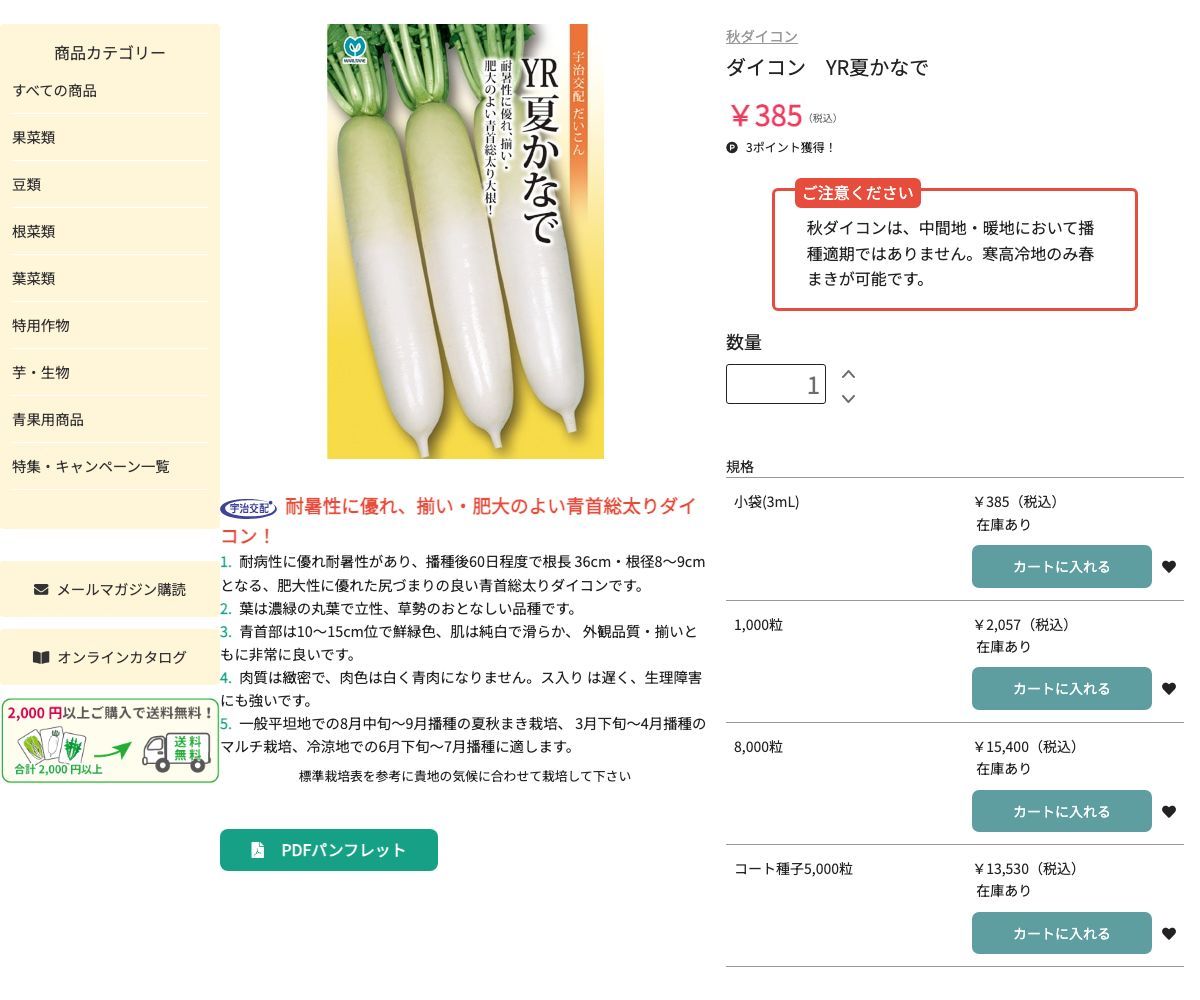1200x1000 pixels.
Task: Open the 秋ダイコン breadcrumb link
Action: (761, 36)
